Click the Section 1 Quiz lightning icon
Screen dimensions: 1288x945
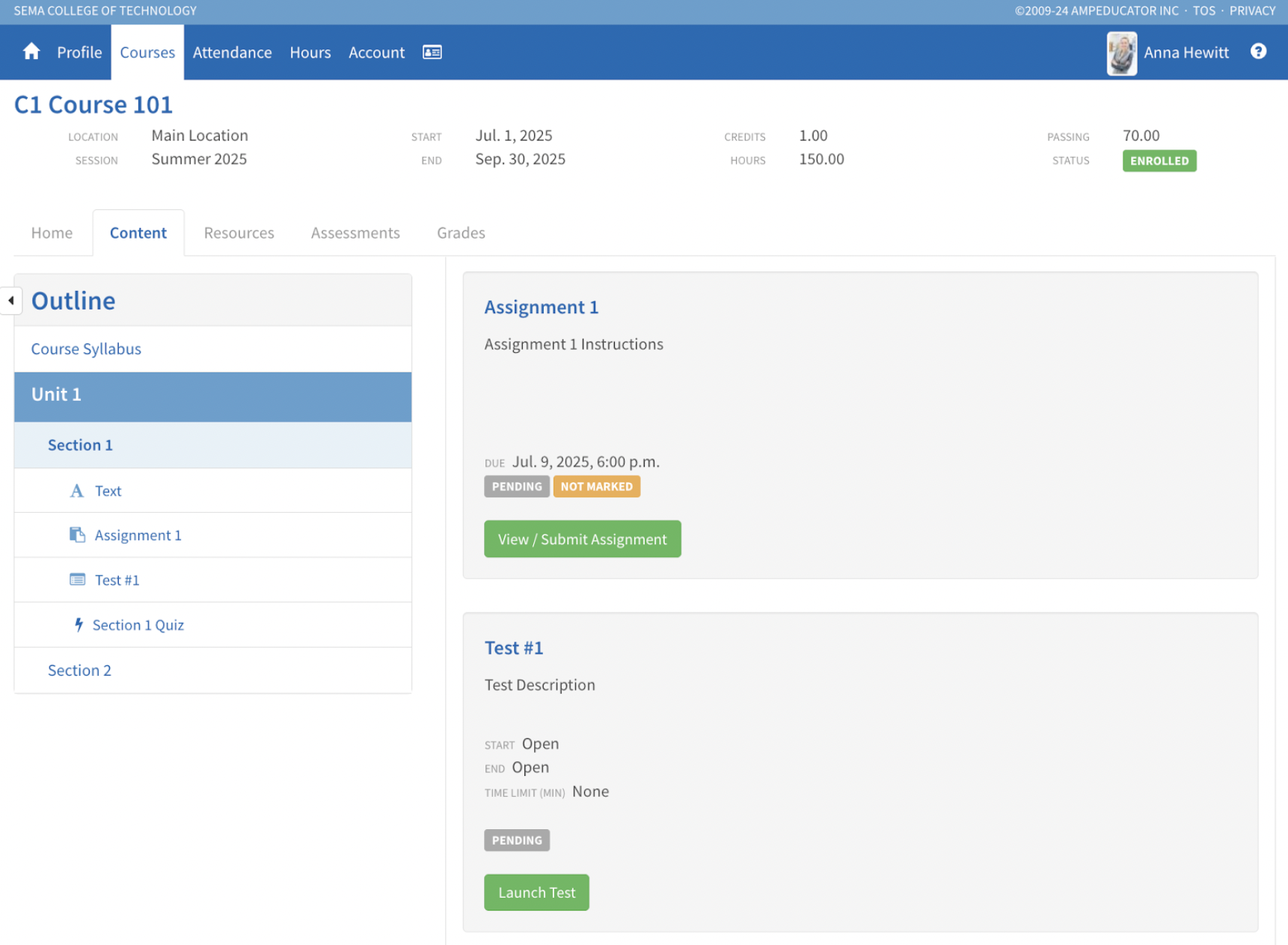pyautogui.click(x=79, y=625)
